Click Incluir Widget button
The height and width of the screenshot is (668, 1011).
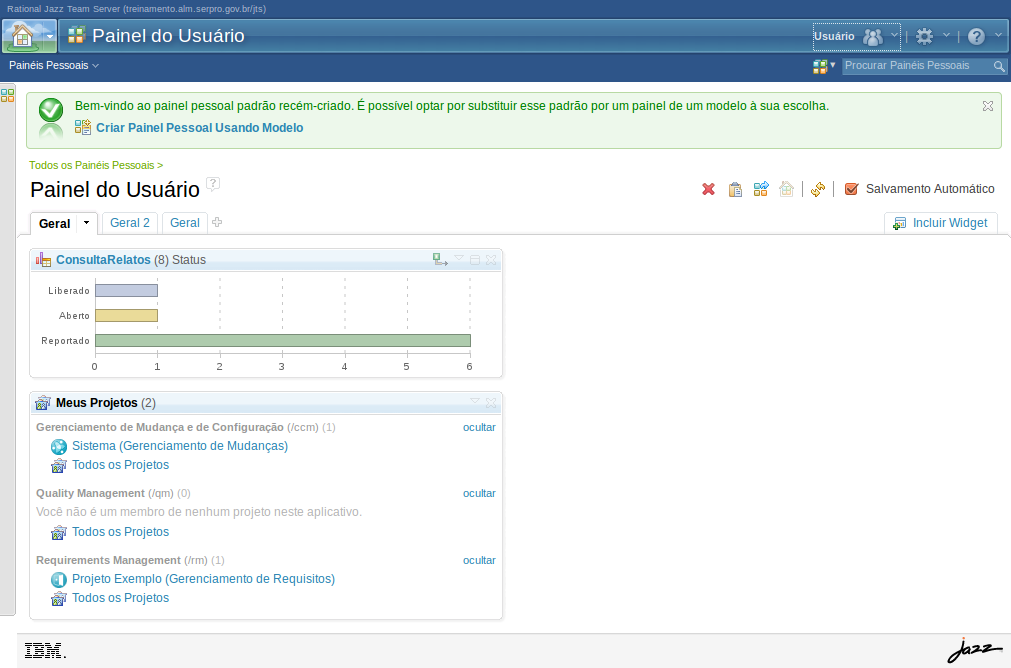pyautogui.click(x=940, y=223)
